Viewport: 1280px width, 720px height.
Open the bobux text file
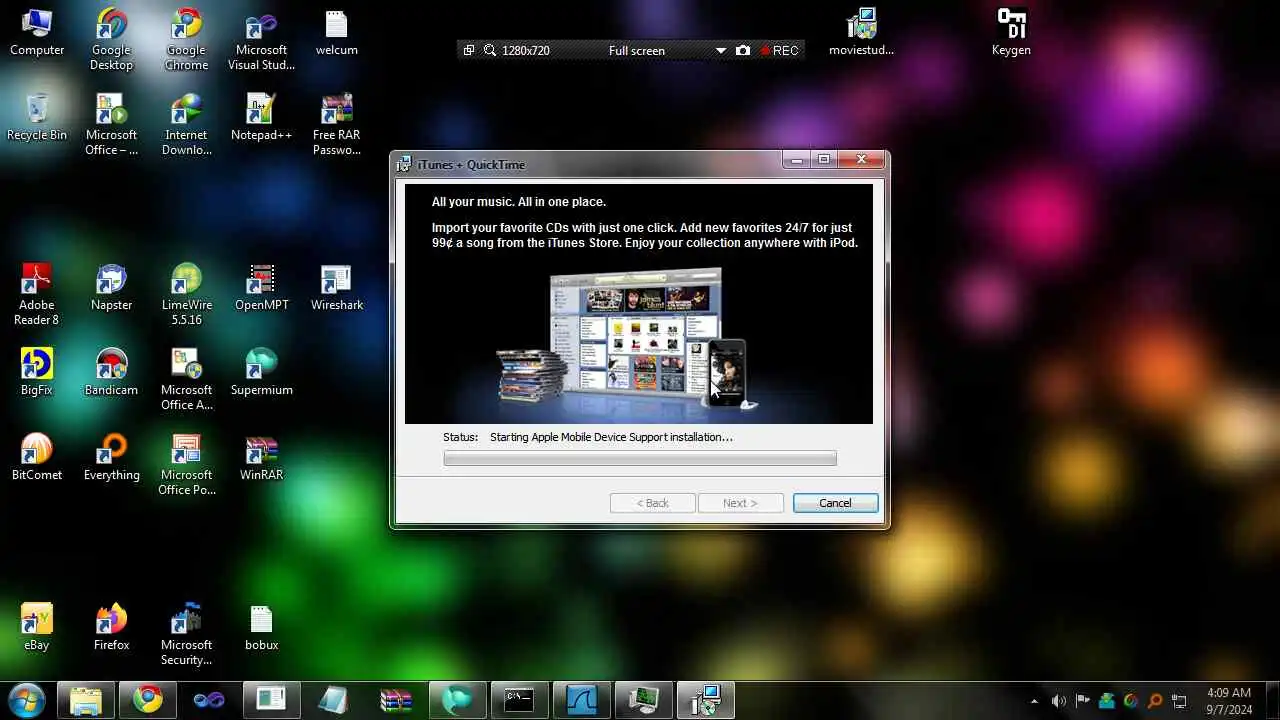(261, 628)
